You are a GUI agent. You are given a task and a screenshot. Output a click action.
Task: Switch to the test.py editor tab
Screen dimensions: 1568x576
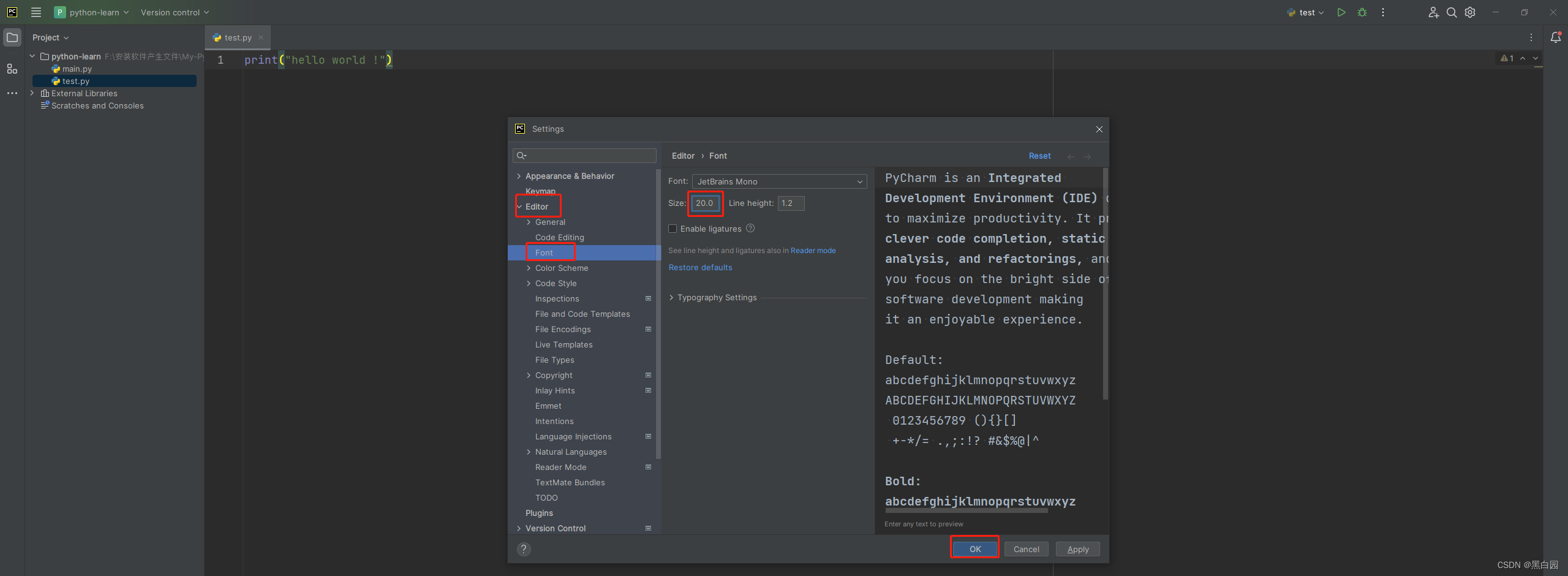pyautogui.click(x=238, y=37)
